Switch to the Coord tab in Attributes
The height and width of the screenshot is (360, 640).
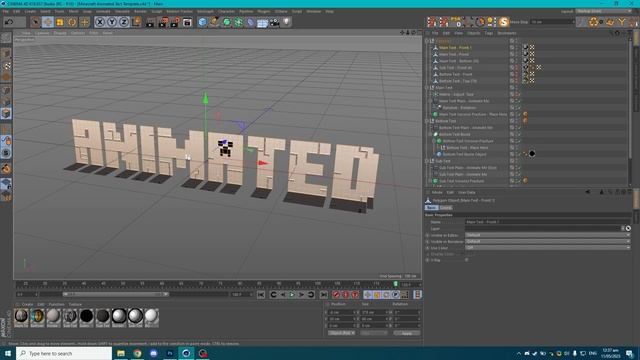tap(446, 208)
